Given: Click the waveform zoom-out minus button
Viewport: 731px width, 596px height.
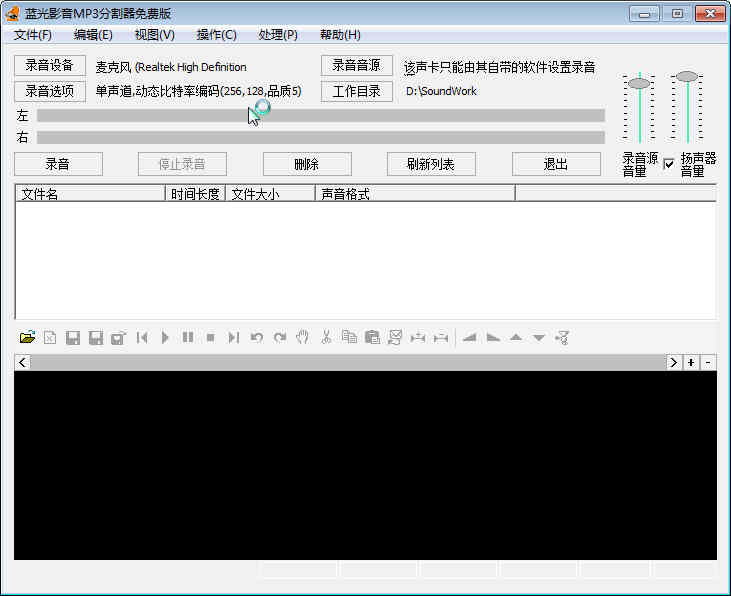Looking at the screenshot, I should coord(708,362).
